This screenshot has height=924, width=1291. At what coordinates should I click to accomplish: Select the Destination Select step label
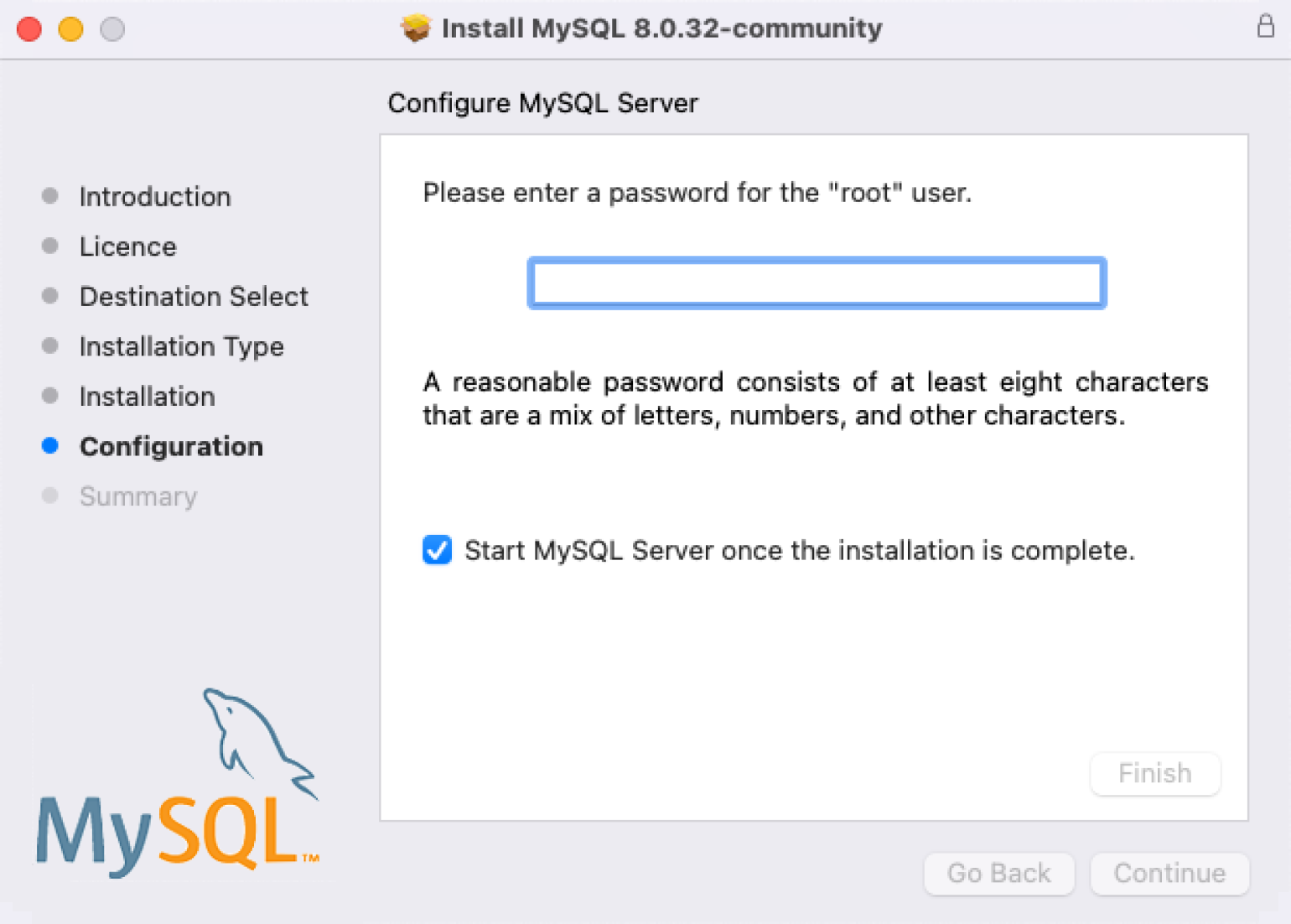(x=194, y=296)
